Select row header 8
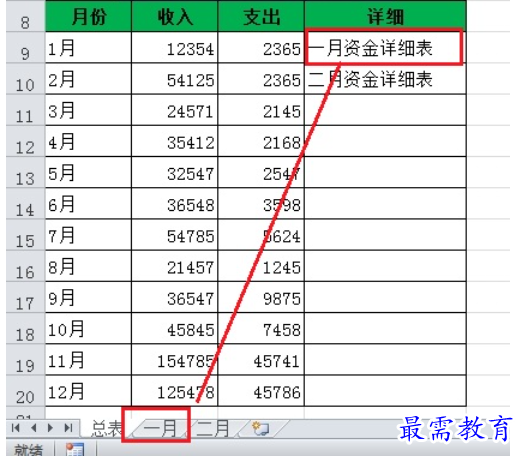The image size is (521, 460). click(x=25, y=16)
